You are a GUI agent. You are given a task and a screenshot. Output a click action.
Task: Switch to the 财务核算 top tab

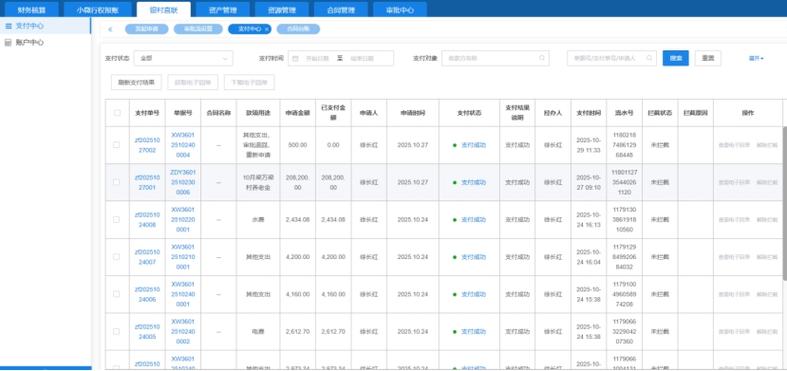tap(32, 10)
